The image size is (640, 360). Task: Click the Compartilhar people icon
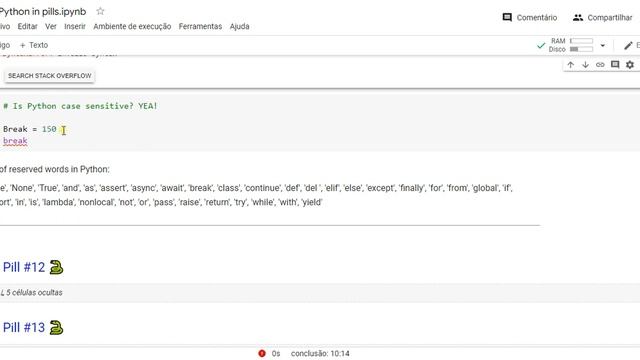578,18
